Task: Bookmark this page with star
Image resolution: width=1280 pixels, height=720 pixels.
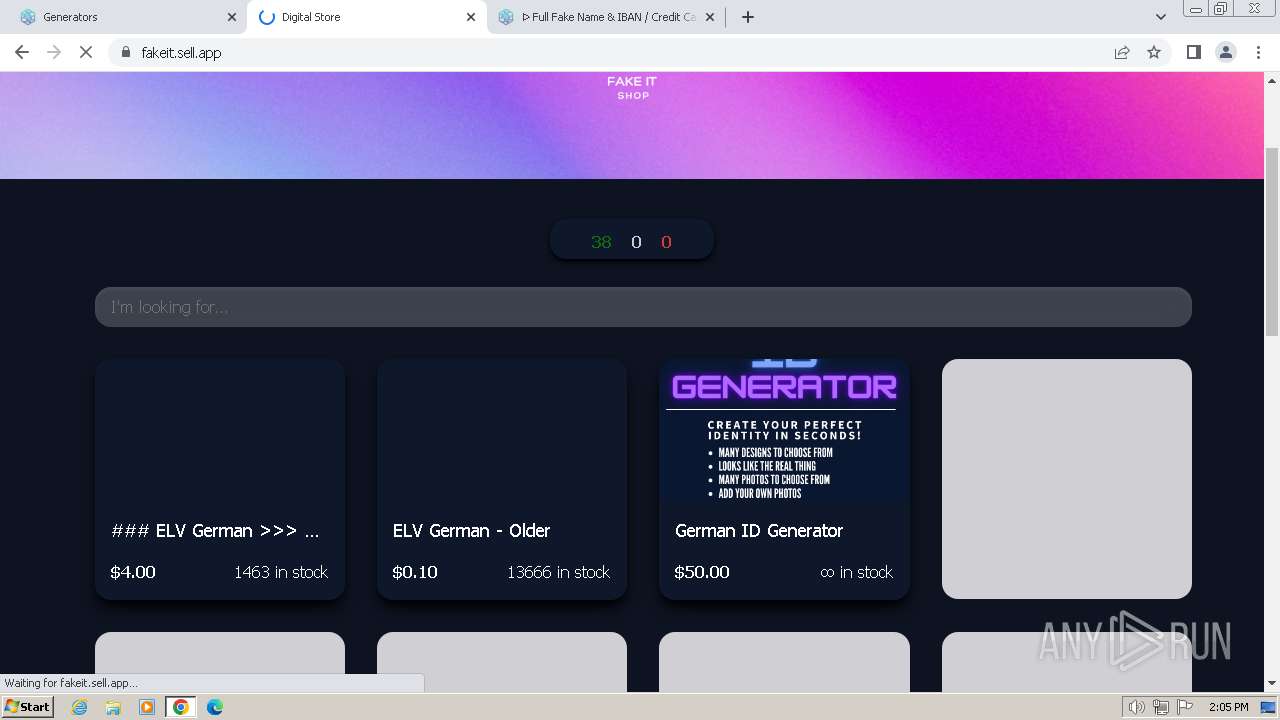Action: 1154,52
